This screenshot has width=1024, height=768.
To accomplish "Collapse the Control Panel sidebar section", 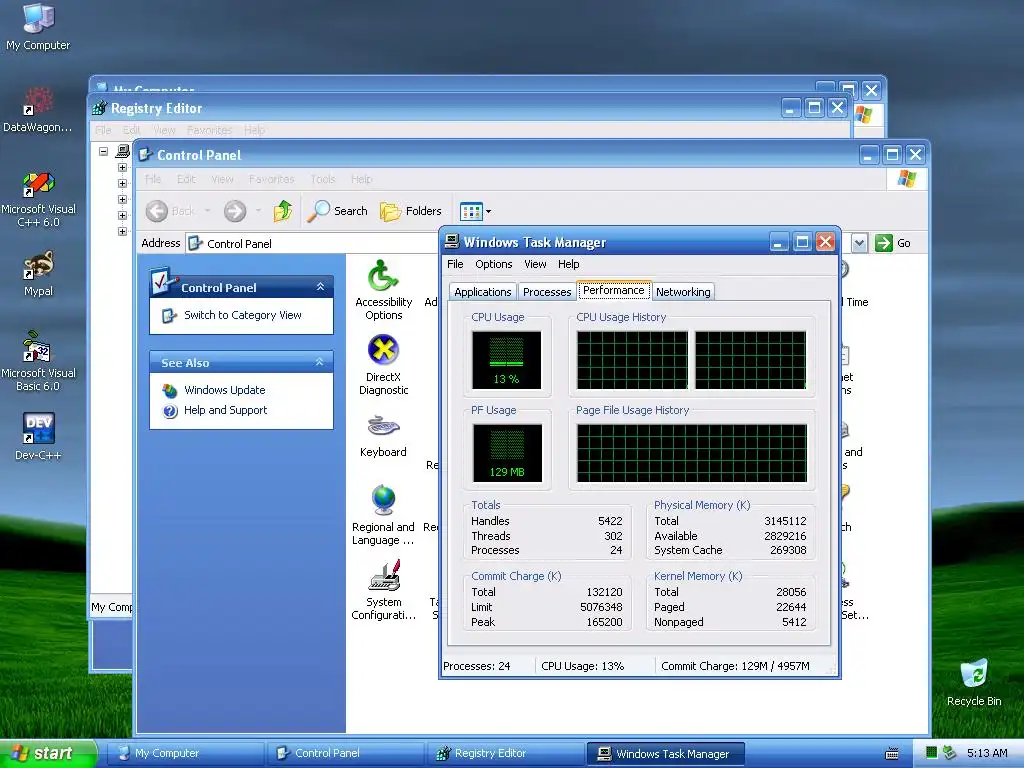I will (320, 287).
